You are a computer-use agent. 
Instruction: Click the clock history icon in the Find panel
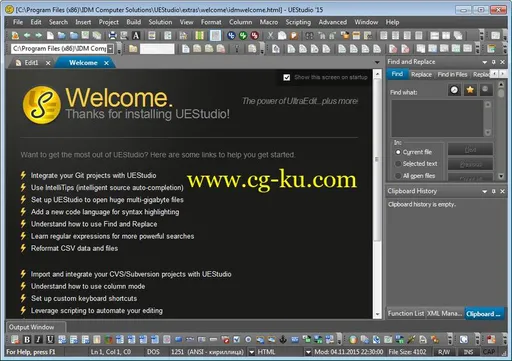click(454, 90)
